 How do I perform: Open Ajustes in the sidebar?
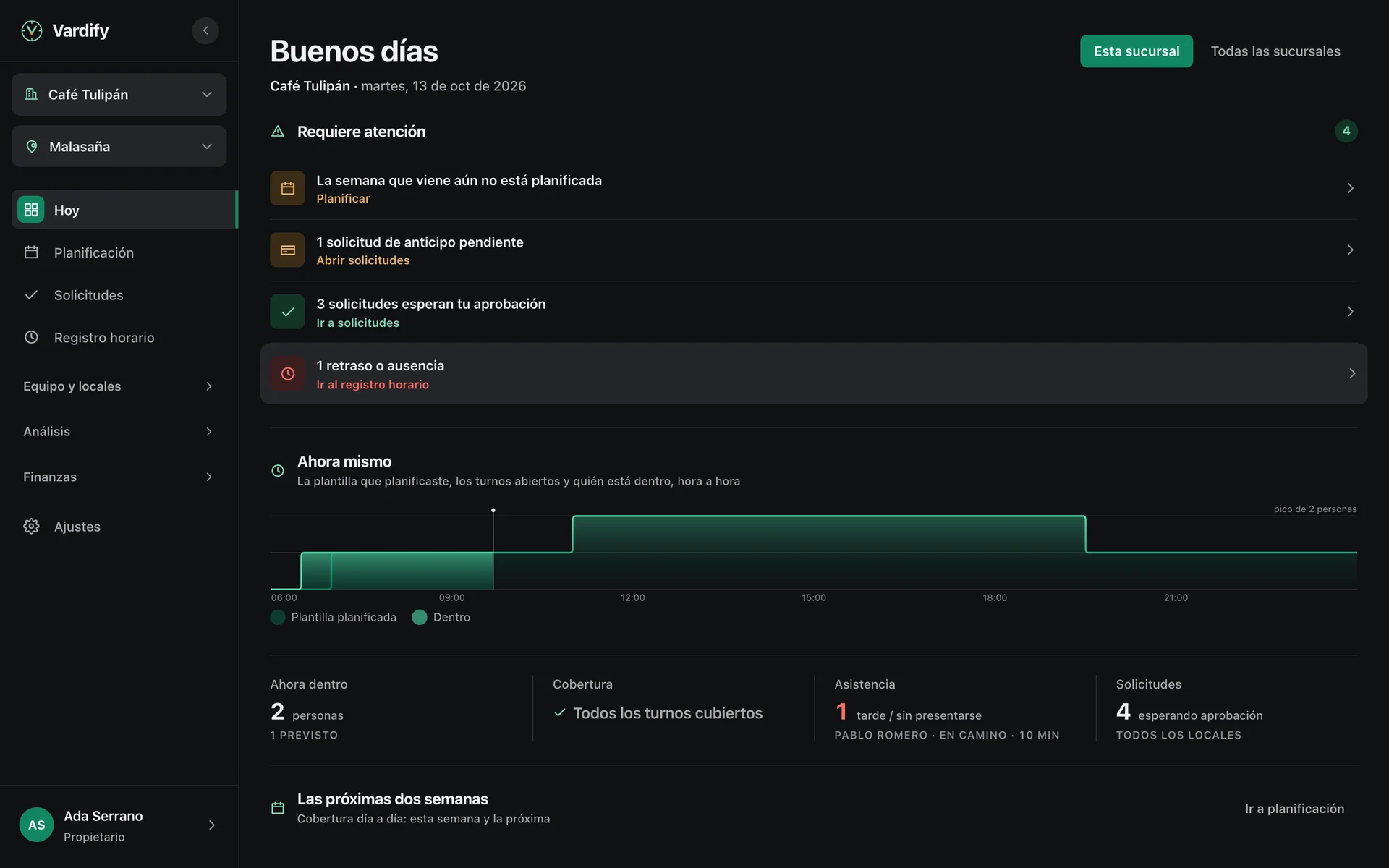[x=119, y=526]
